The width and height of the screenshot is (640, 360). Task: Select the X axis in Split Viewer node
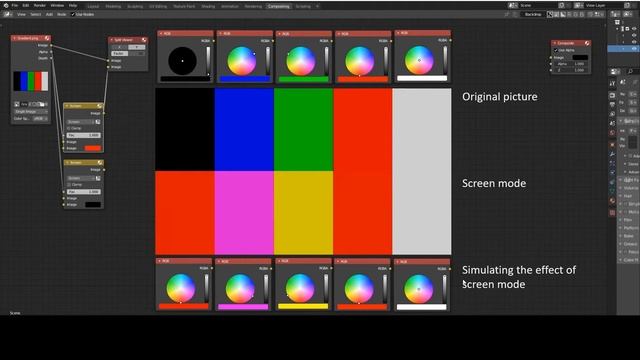pyautogui.click(x=120, y=47)
